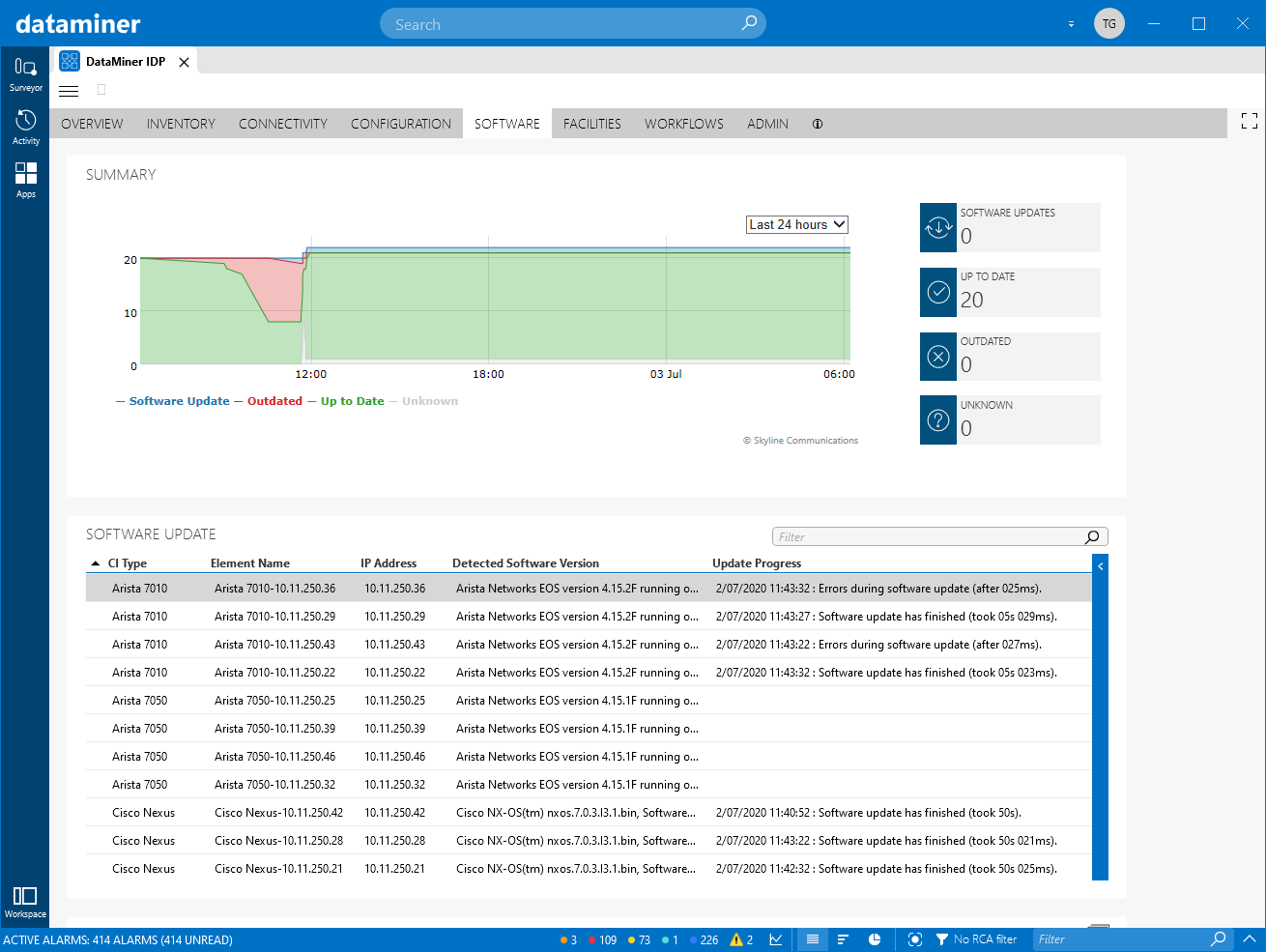1266x952 pixels.
Task: Focus the top Search field
Action: (572, 23)
